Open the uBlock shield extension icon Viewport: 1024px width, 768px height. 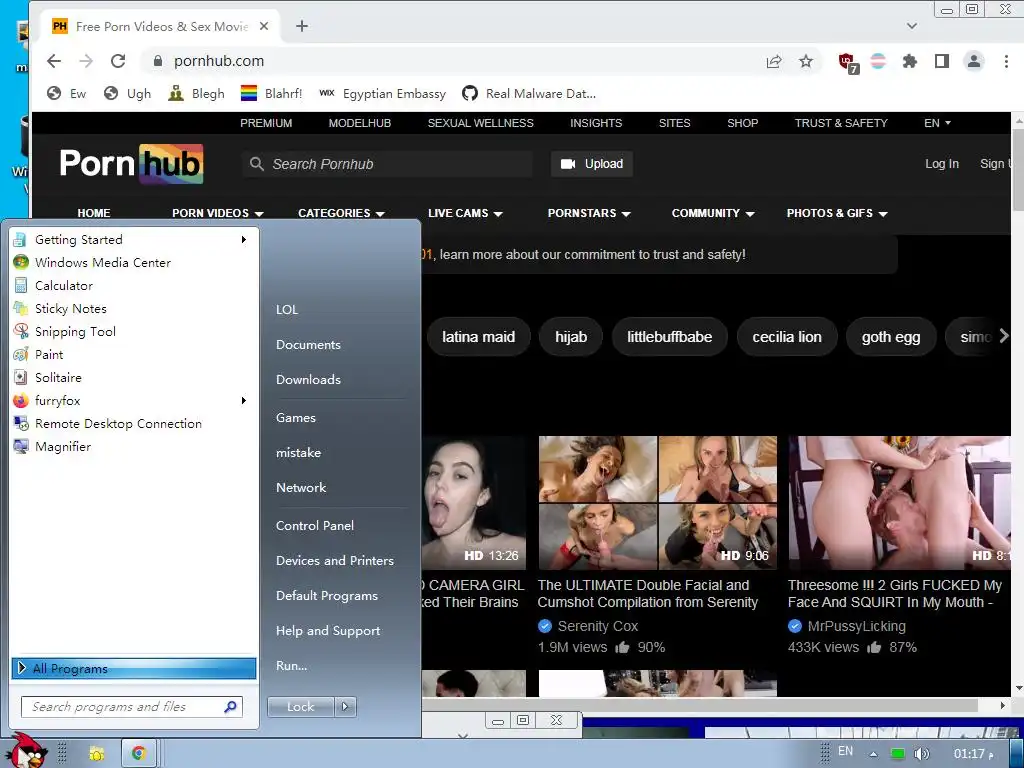coord(848,62)
